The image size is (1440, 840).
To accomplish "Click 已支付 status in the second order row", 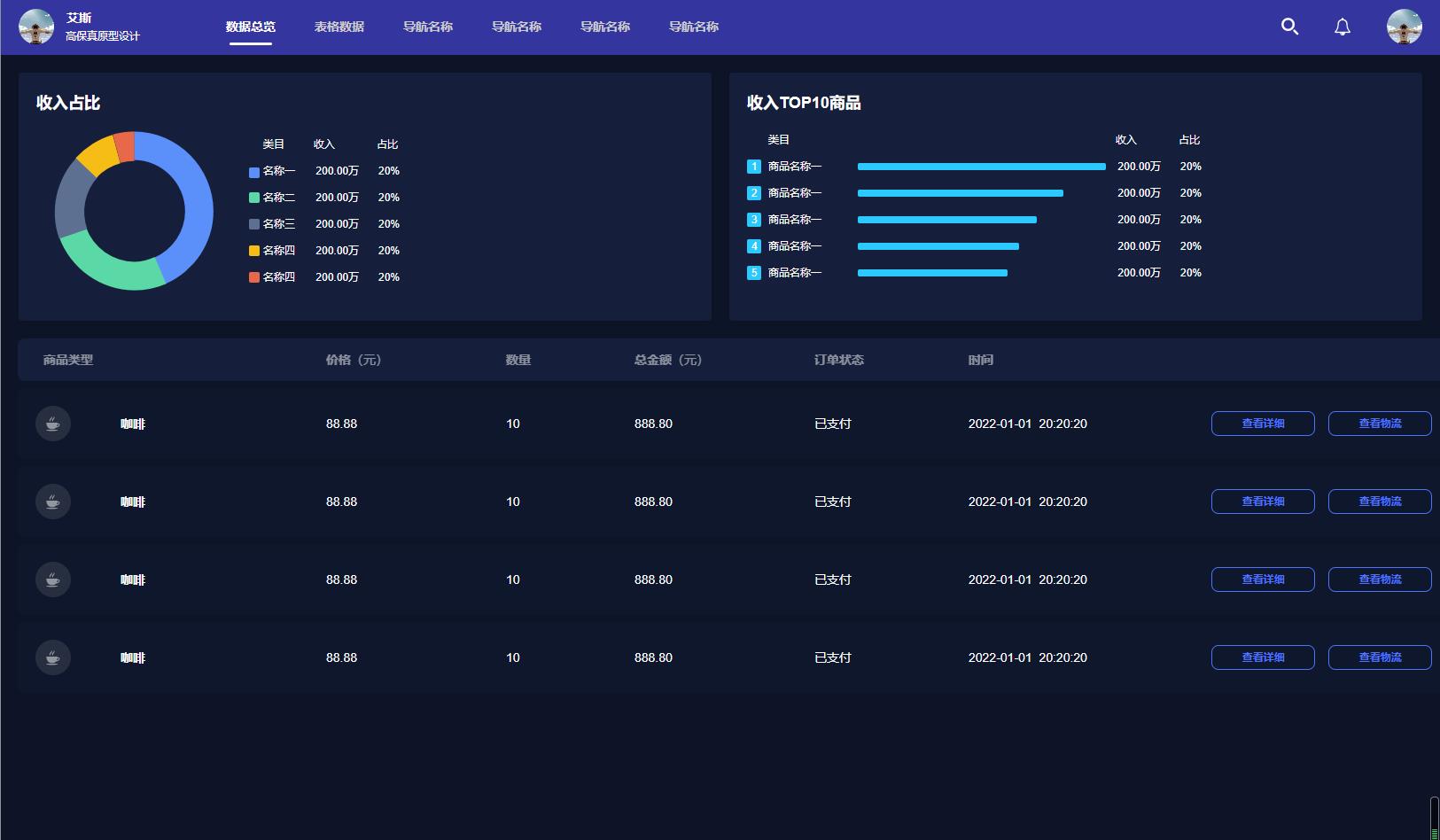I will (833, 502).
